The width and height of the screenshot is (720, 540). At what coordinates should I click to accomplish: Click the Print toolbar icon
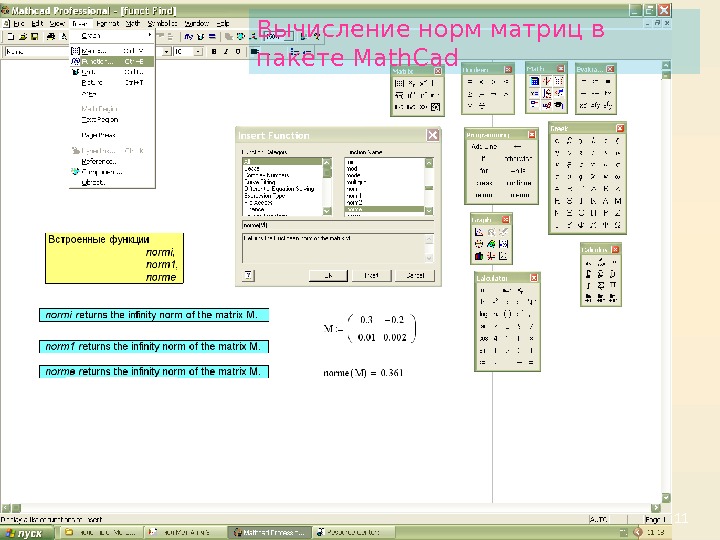click(51, 36)
